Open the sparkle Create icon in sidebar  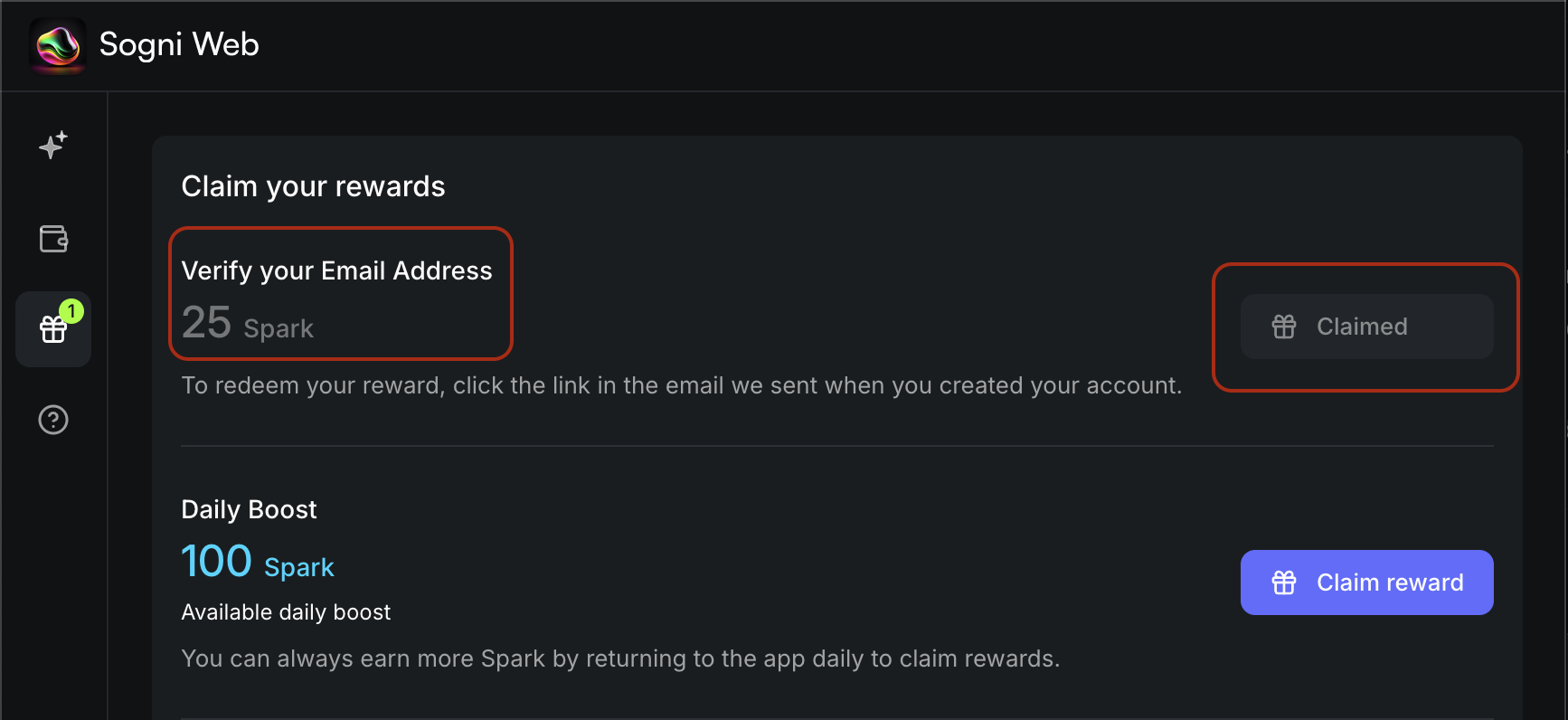point(53,145)
